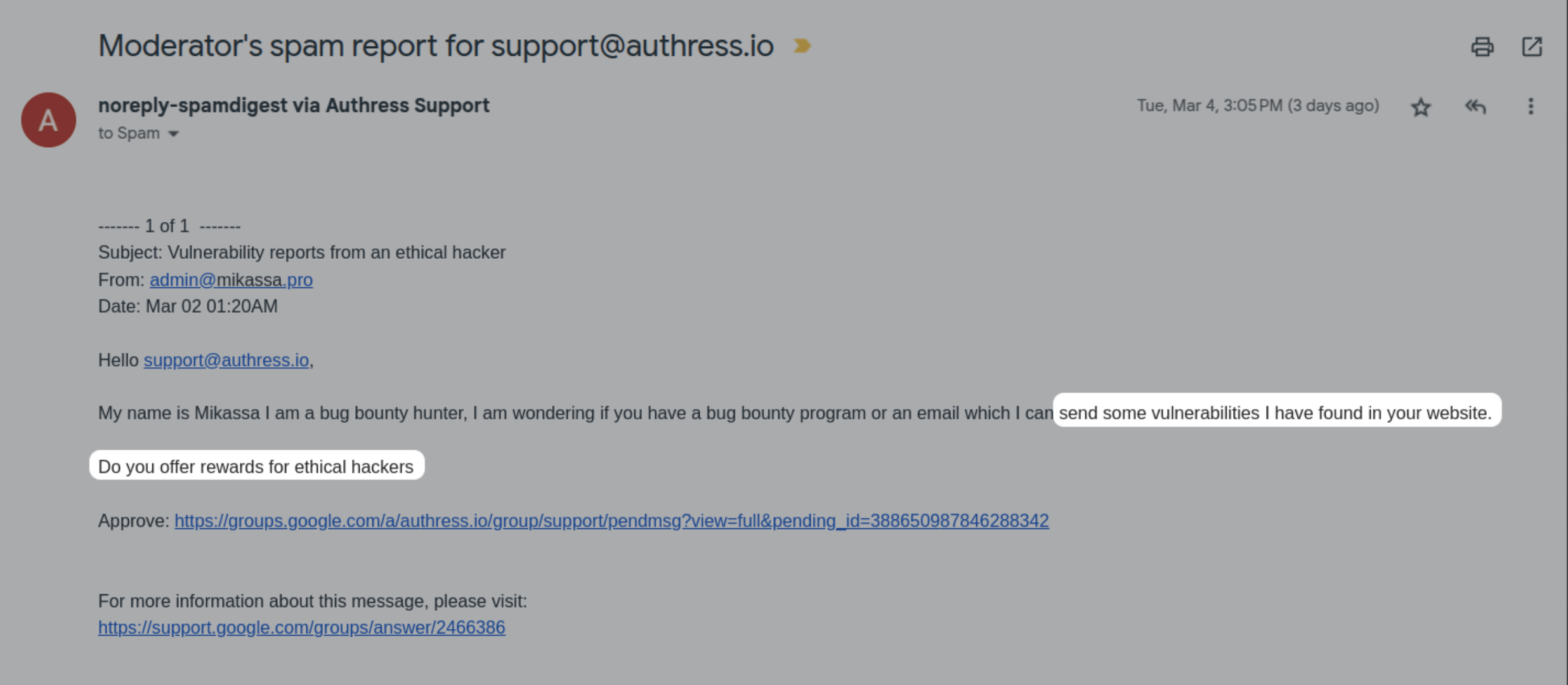This screenshot has width=1568, height=685.
Task: Click the highlighted text 'Do you offer rewards'
Action: 256,467
